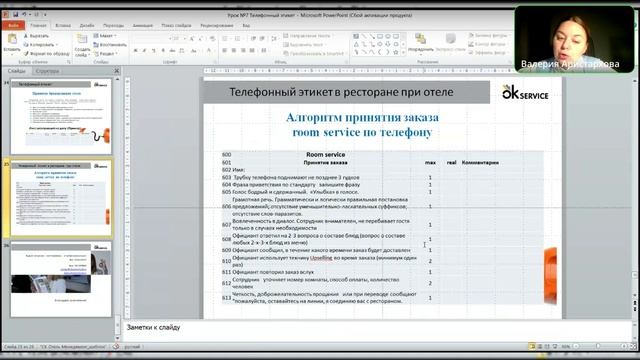
Task: Click Center text alignment icon
Action: 234,50
